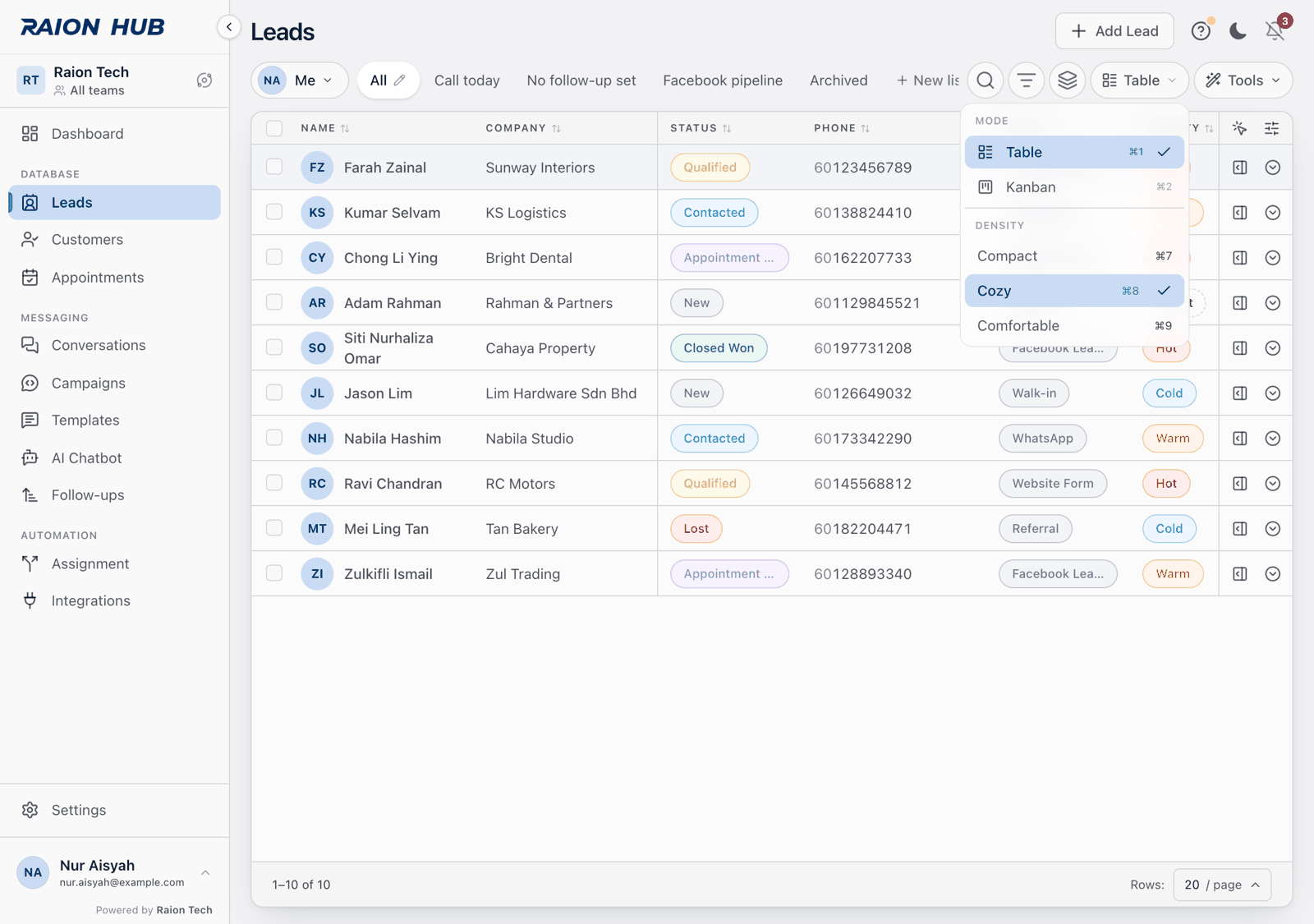Check the Farah Zainal row checkbox
This screenshot has width=1314, height=924.
tap(274, 167)
